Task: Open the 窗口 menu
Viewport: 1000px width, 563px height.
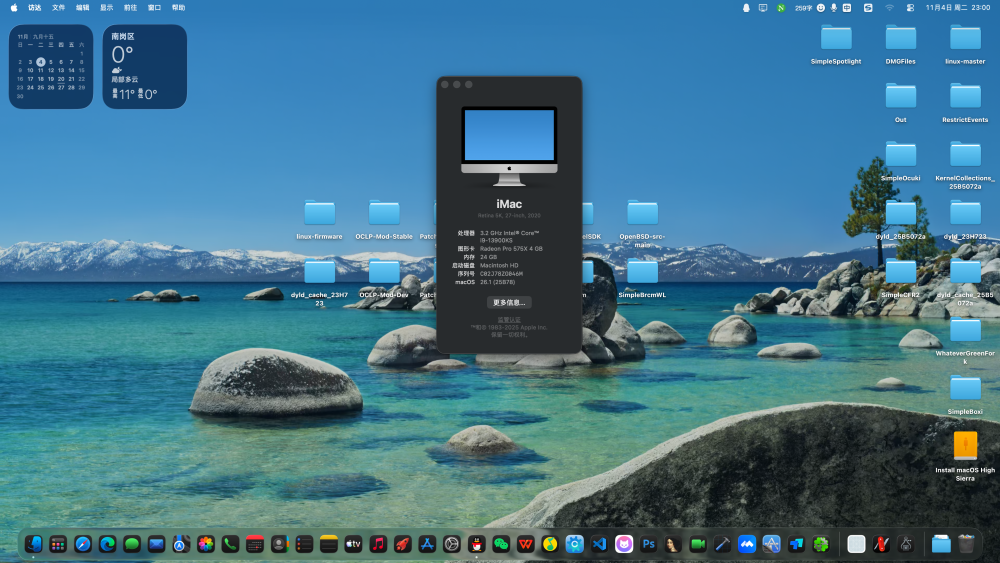Action: click(154, 8)
